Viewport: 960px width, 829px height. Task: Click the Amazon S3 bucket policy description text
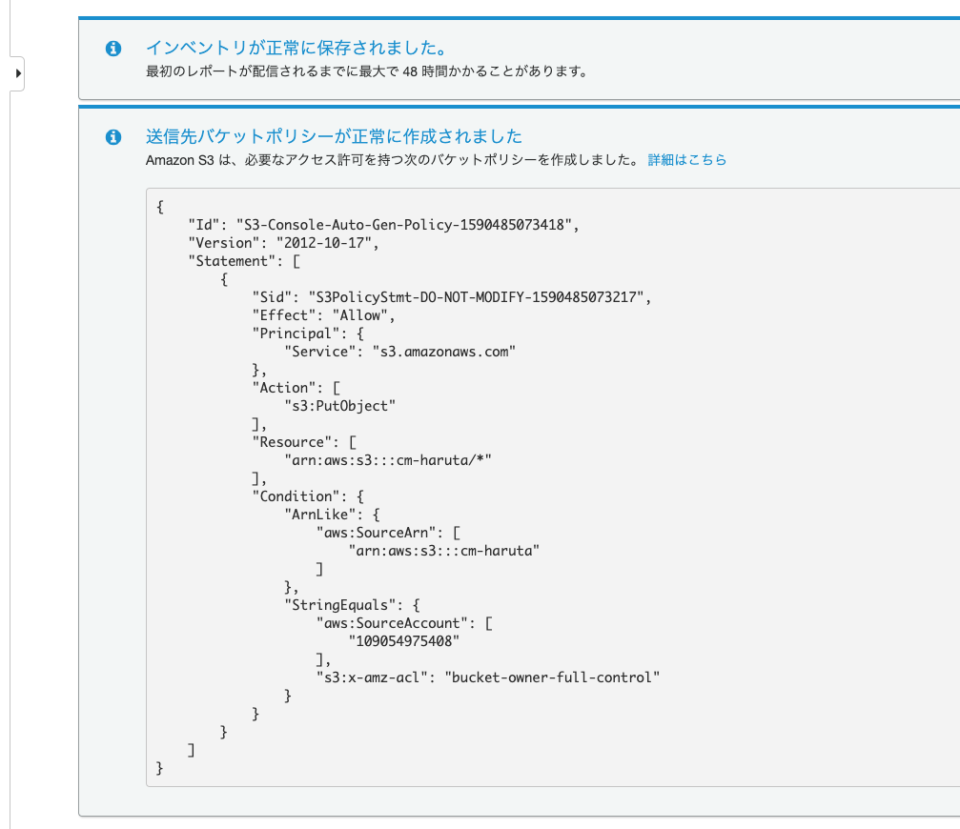393,160
